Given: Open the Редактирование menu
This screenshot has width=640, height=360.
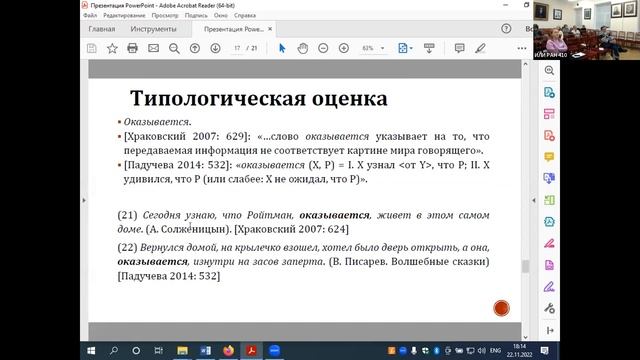Looking at the screenshot, I should [x=124, y=15].
